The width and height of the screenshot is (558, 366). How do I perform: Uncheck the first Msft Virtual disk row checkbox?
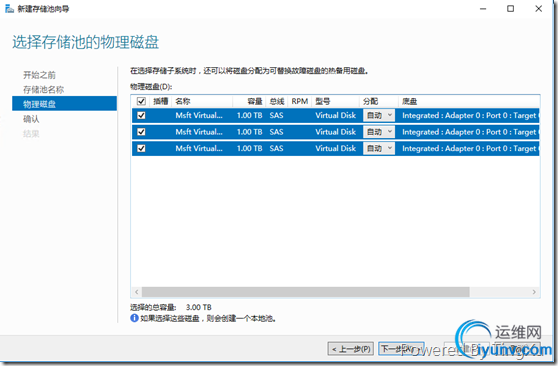pos(141,115)
